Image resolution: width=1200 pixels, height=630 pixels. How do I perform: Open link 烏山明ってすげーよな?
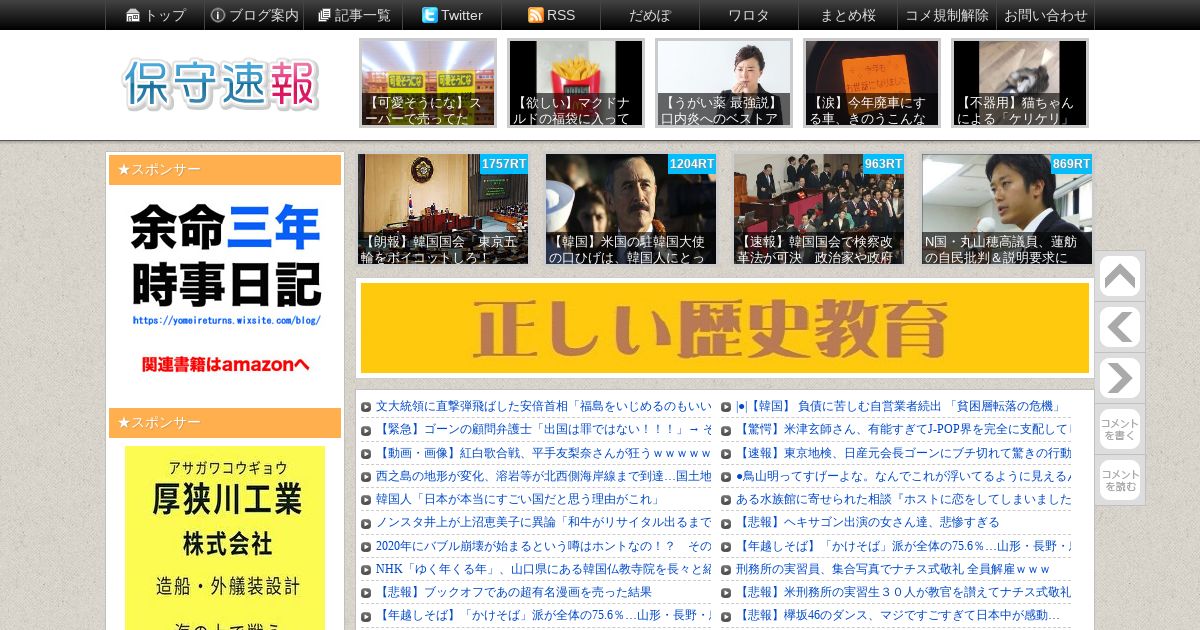coord(903,476)
